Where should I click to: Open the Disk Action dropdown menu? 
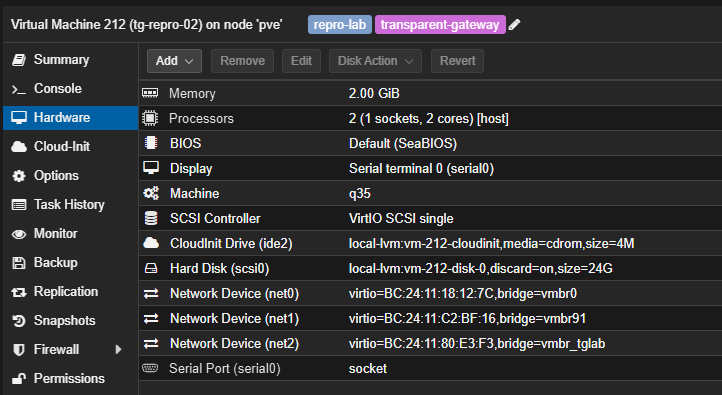click(x=375, y=61)
